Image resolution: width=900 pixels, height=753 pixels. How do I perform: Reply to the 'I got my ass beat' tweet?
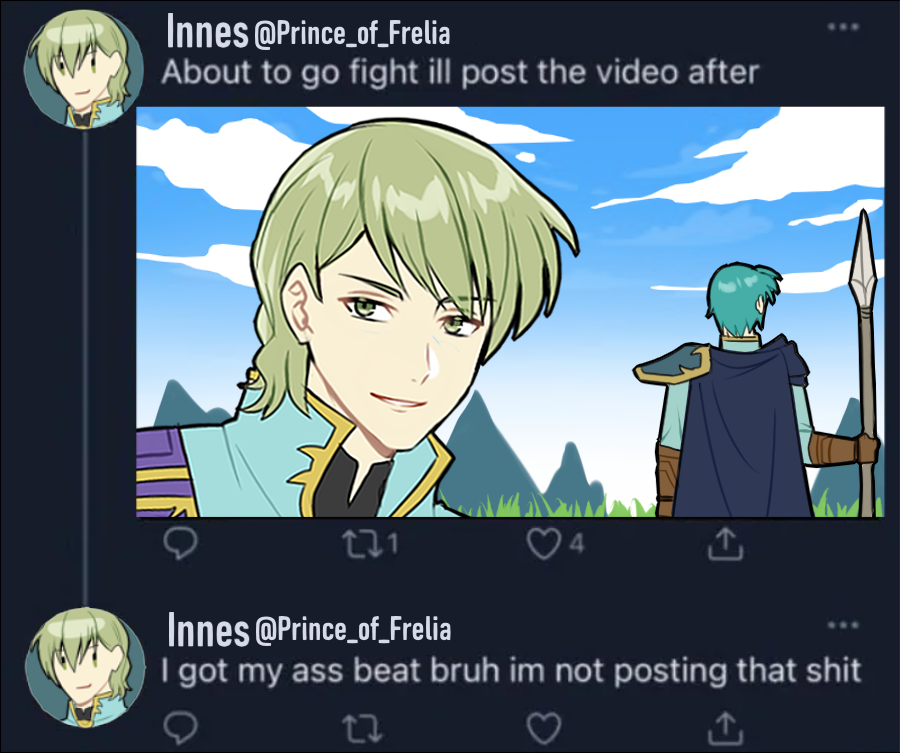click(180, 727)
